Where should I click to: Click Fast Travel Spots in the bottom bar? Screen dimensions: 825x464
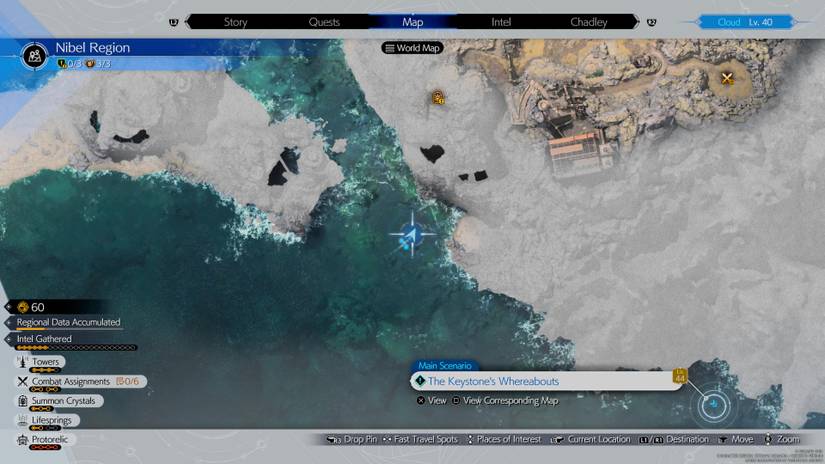pos(422,439)
